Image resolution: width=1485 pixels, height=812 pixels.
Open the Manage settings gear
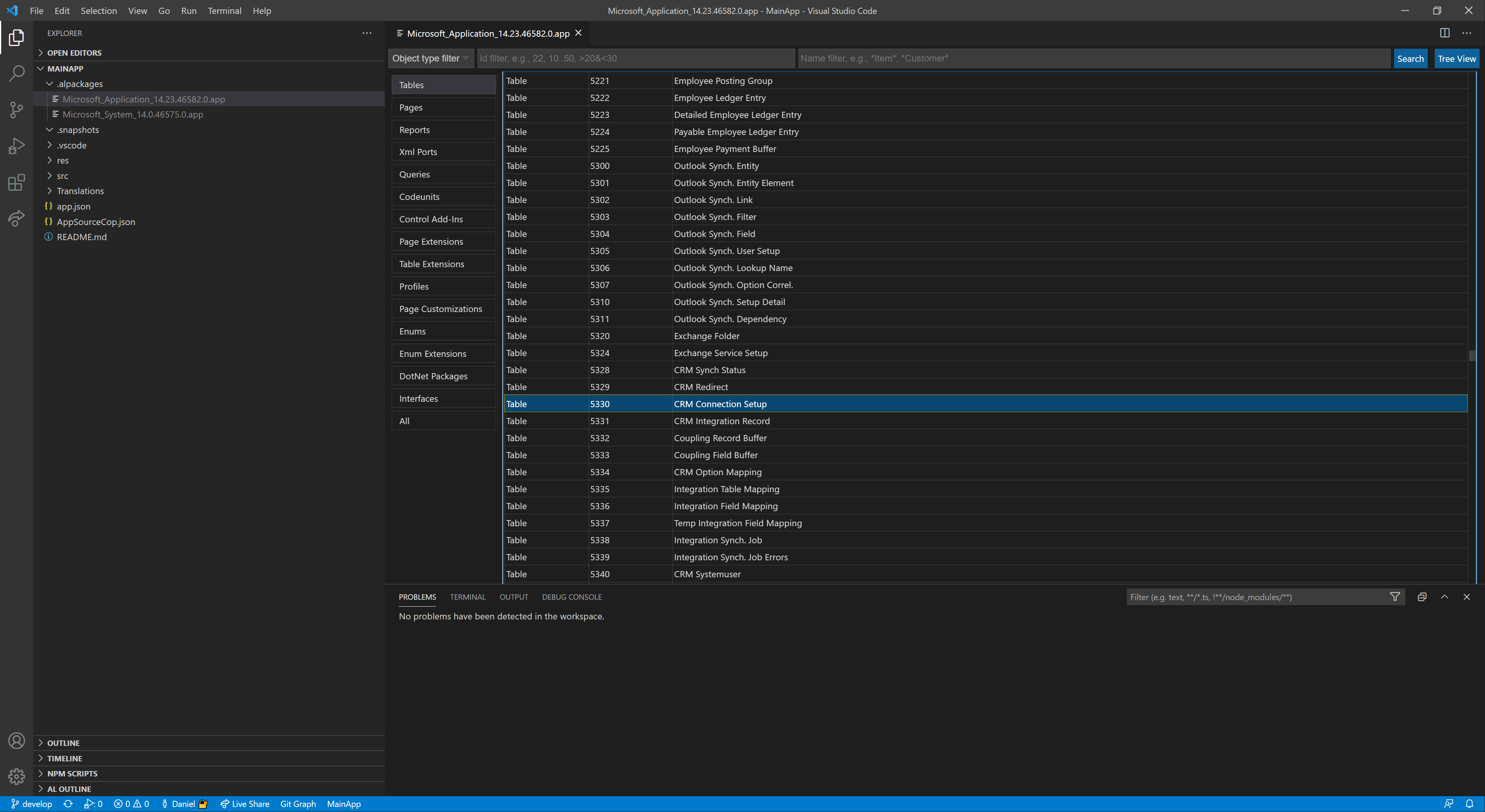tap(16, 777)
